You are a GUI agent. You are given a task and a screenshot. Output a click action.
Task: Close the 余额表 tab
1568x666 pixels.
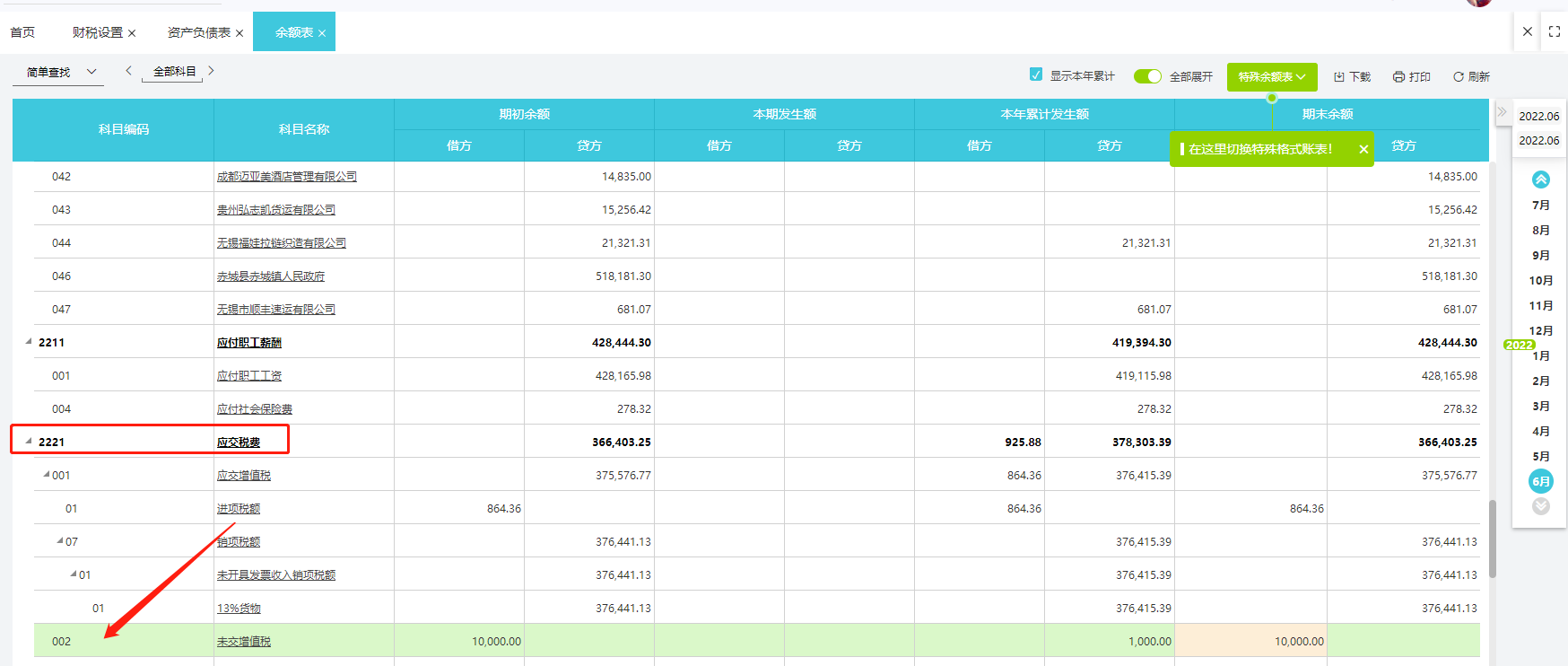[322, 33]
